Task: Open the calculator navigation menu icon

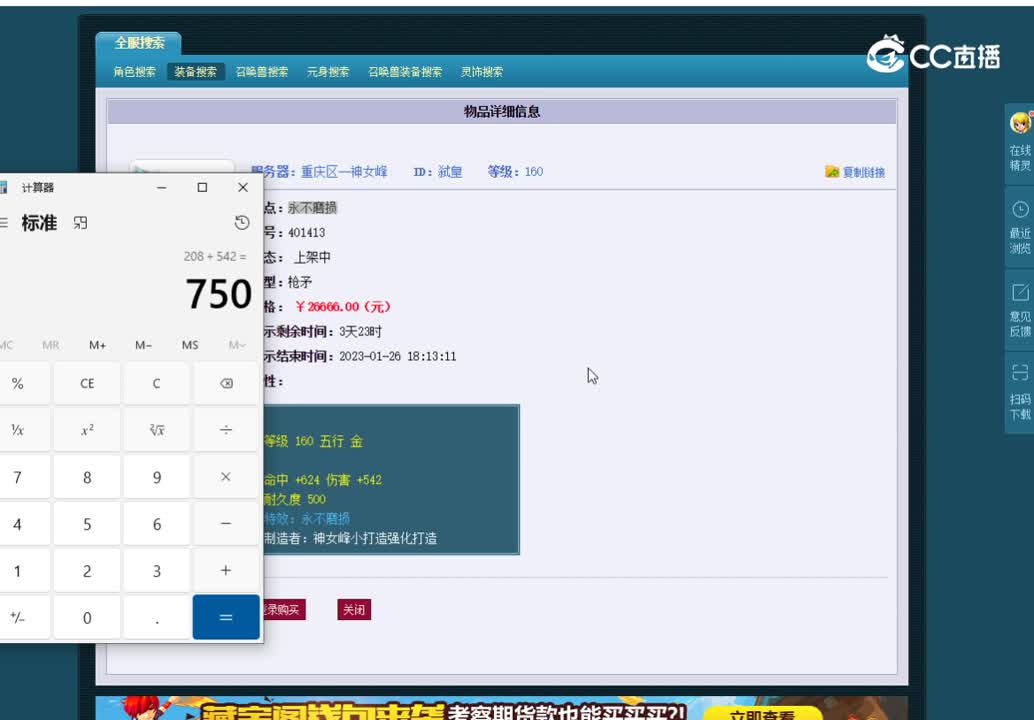Action: [5, 222]
